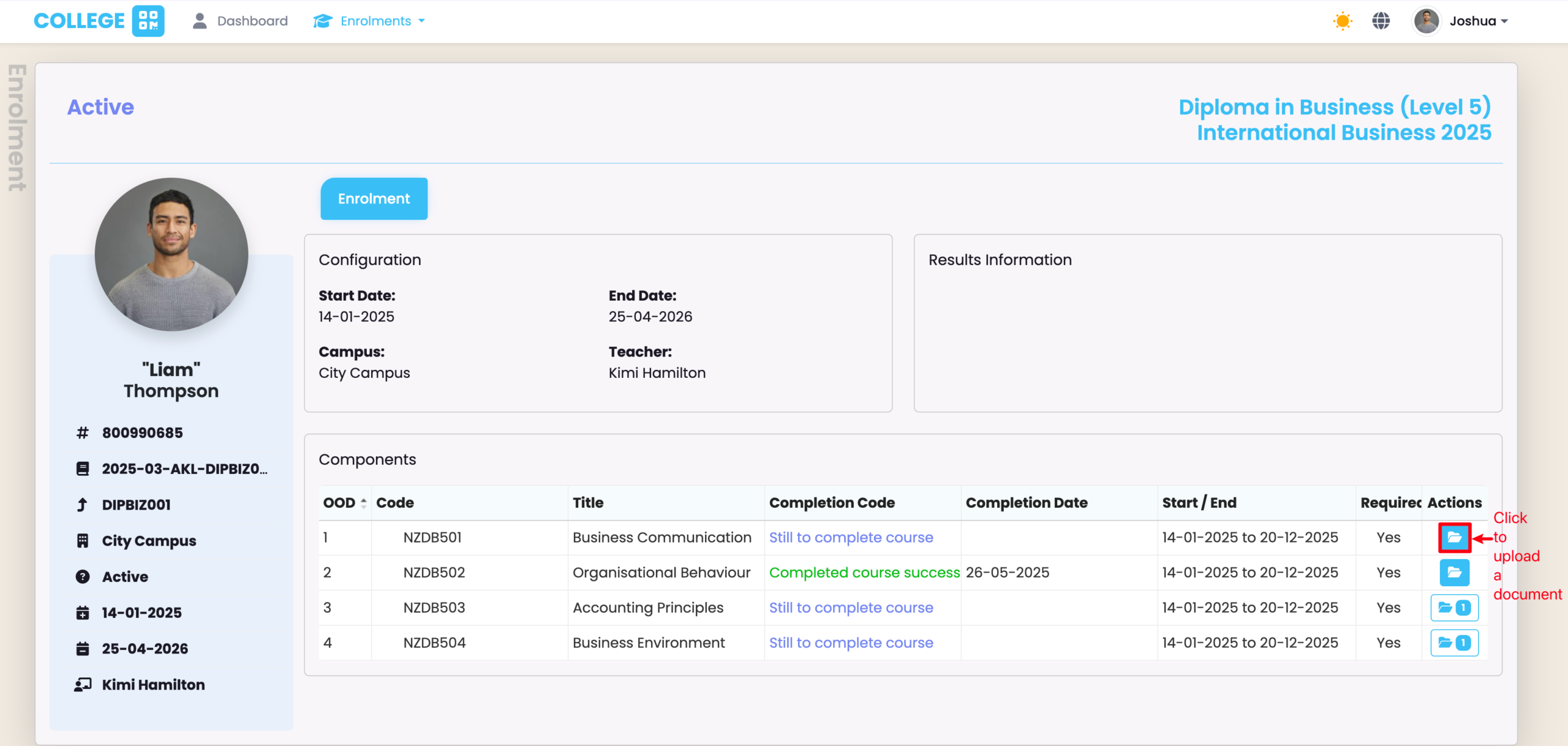Click Liam Thompson's profile photo
The width and height of the screenshot is (1568, 746).
pyautogui.click(x=171, y=254)
